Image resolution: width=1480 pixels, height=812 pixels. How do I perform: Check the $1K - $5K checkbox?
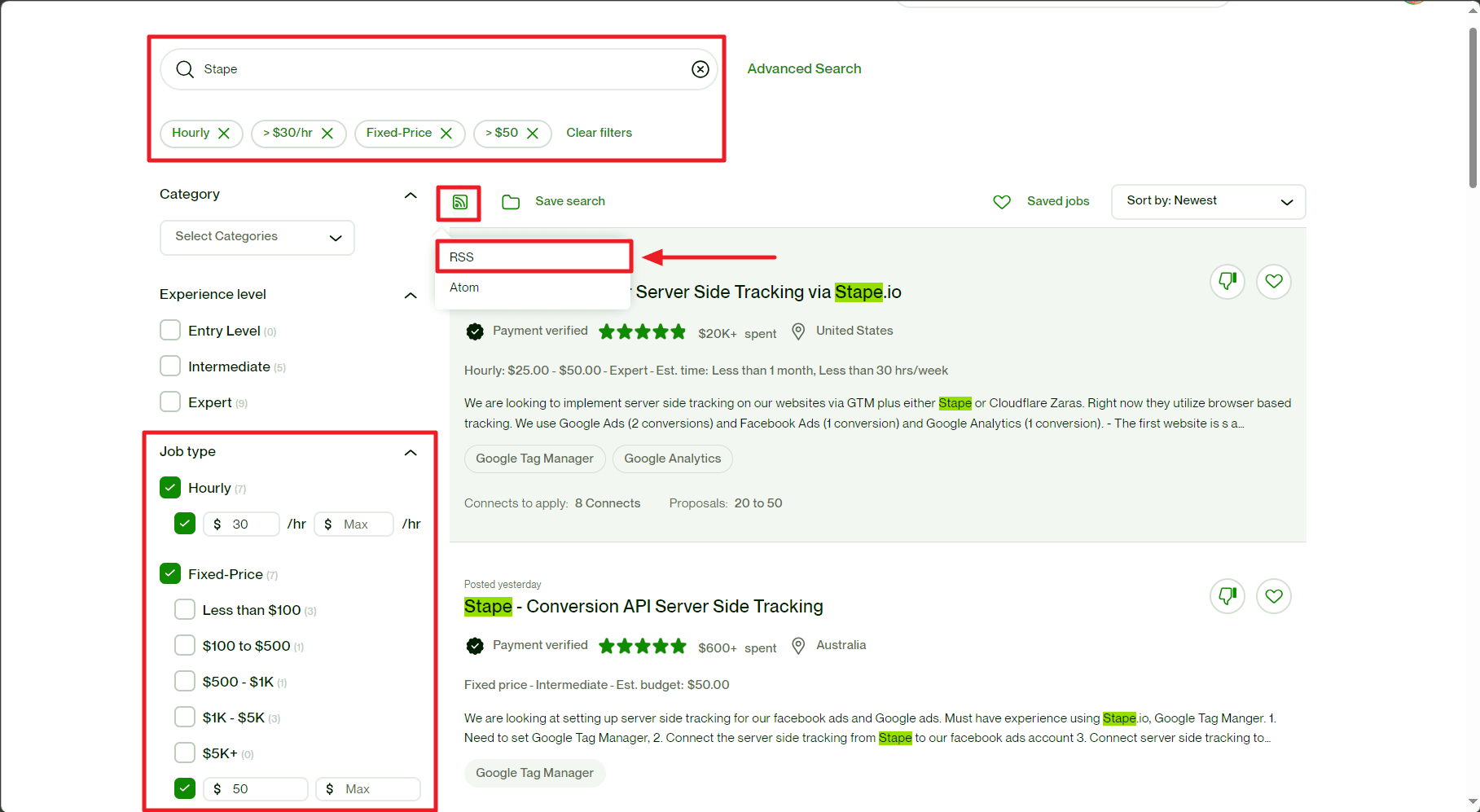click(x=185, y=718)
